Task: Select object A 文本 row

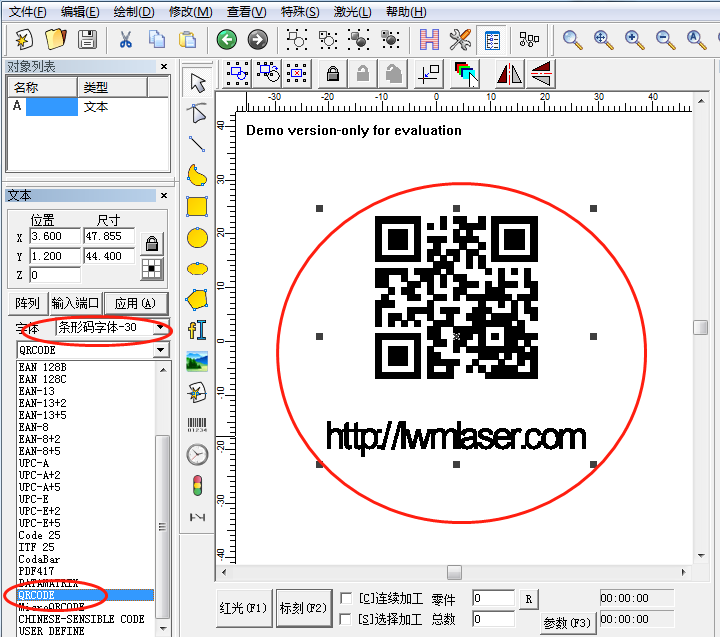Action: click(x=88, y=107)
